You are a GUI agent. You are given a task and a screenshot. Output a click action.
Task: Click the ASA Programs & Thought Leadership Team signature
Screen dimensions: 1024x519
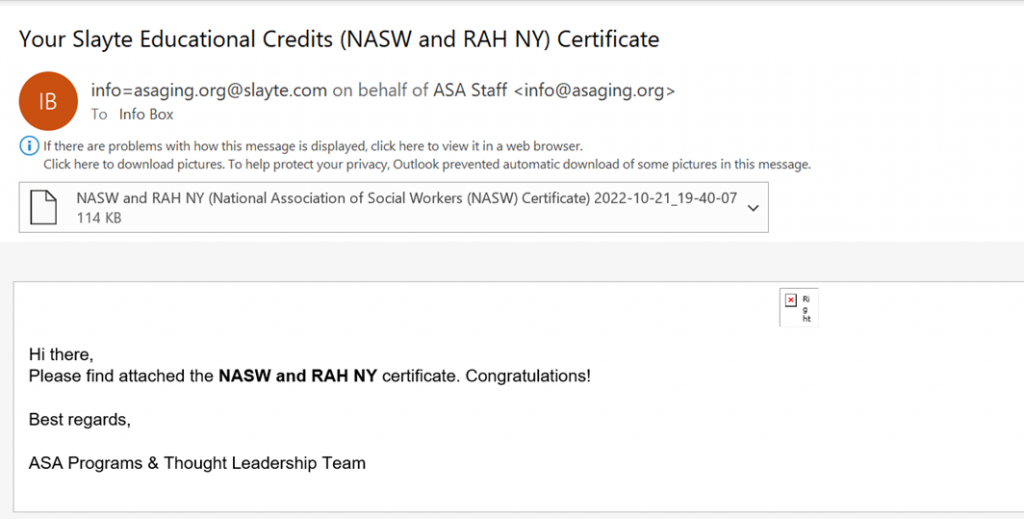(197, 464)
